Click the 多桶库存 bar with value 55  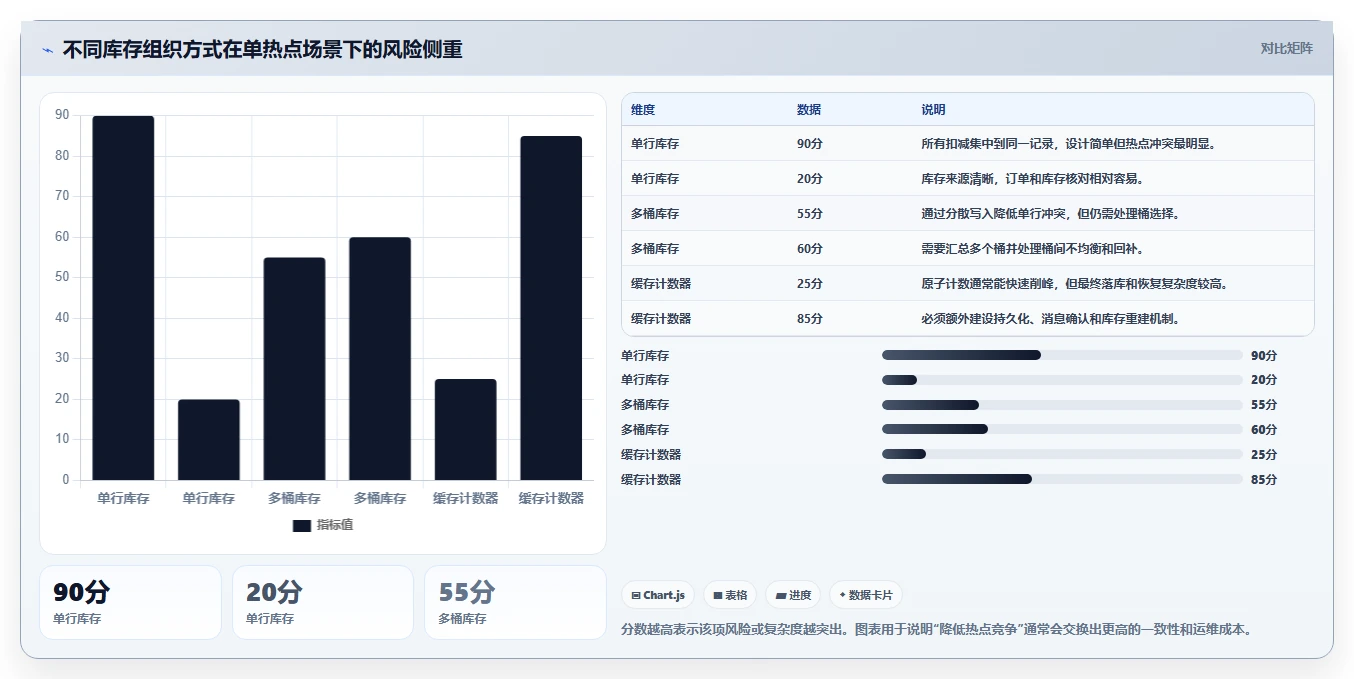point(294,369)
